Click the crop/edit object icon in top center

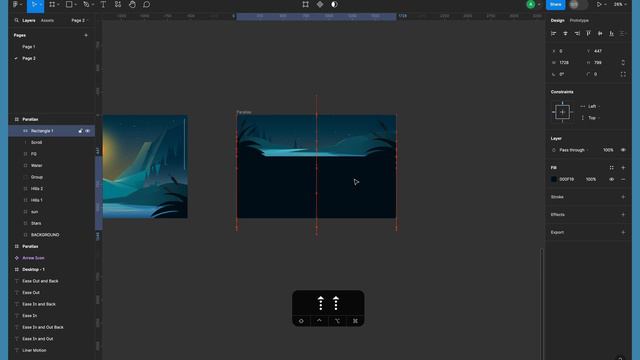click(x=305, y=4)
